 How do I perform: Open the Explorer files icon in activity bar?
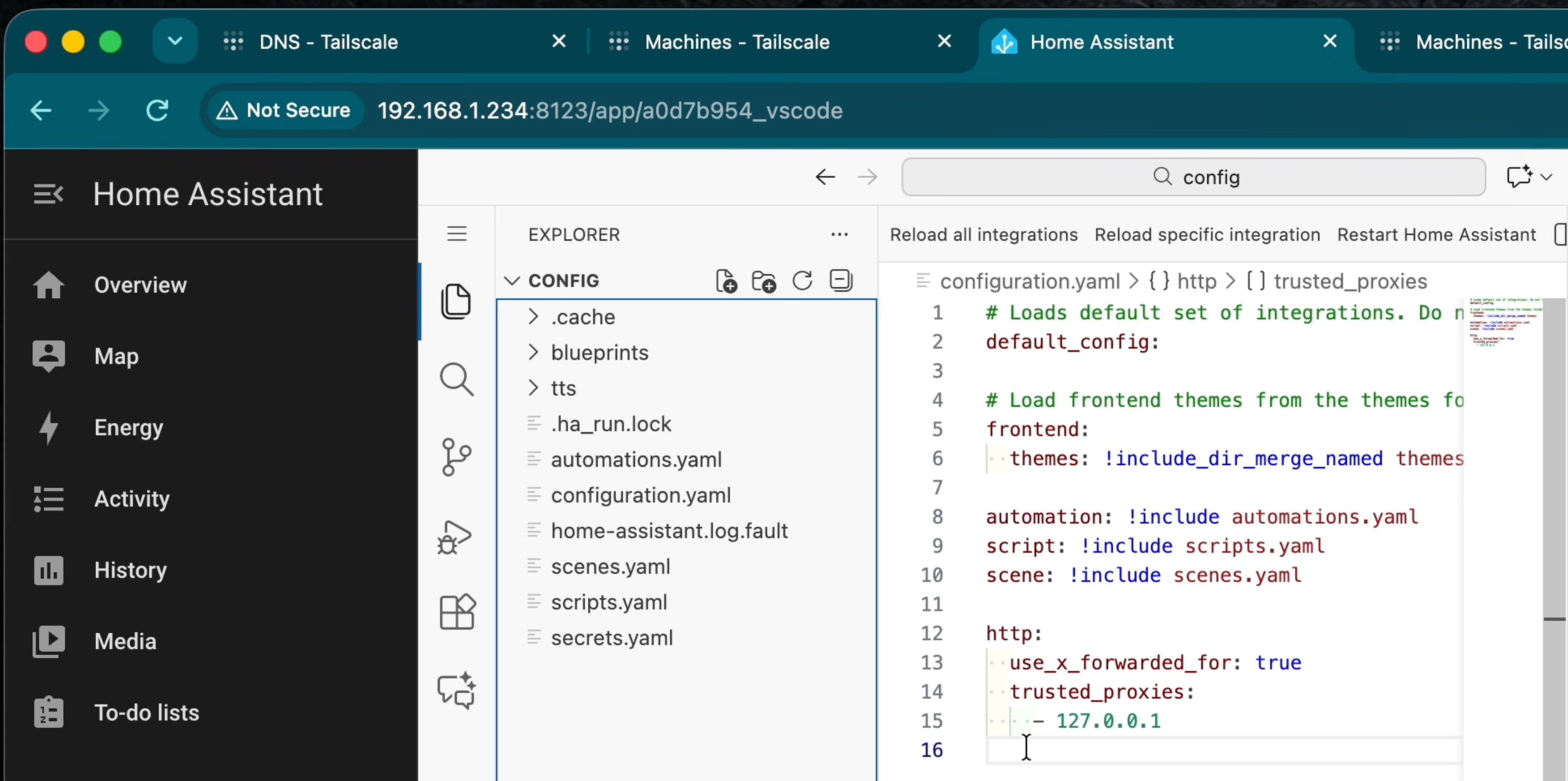pyautogui.click(x=456, y=301)
